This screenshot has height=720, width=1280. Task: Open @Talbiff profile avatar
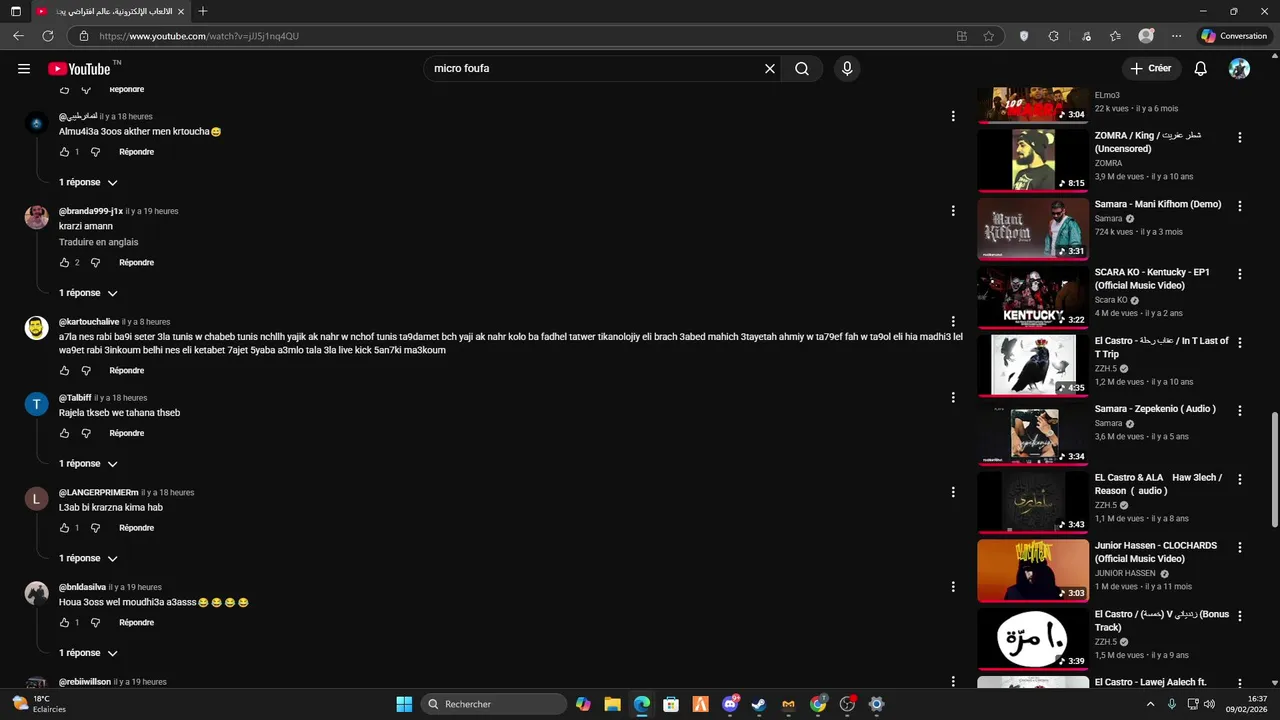[36, 405]
